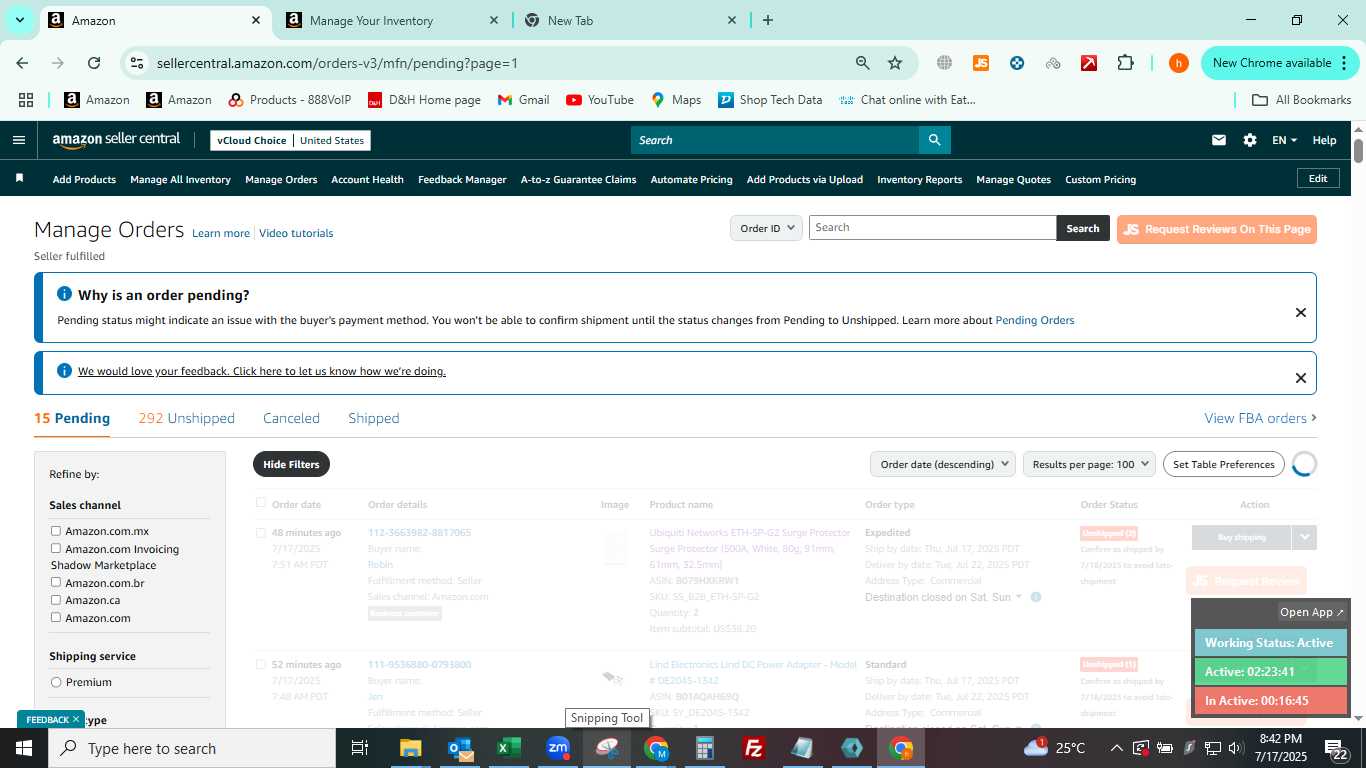The image size is (1366, 768).
Task: Open order 112-3663982-8817065 link
Action: tap(419, 532)
